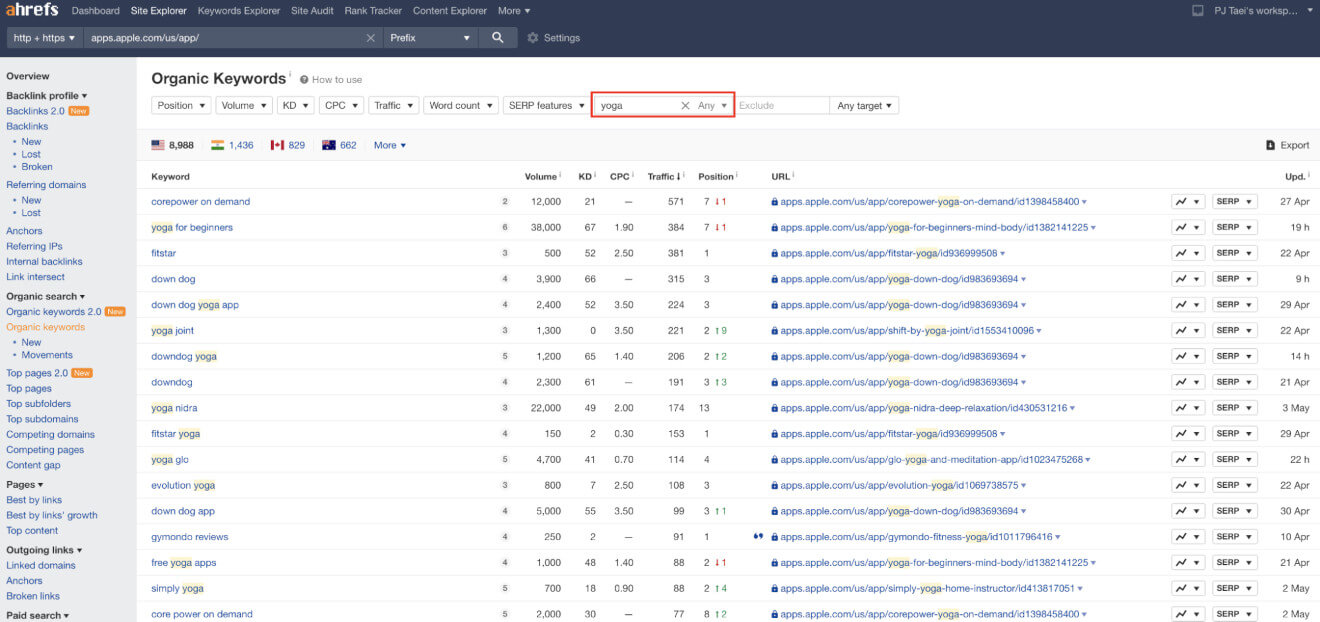Open the KD filter dropdown

coord(295,105)
